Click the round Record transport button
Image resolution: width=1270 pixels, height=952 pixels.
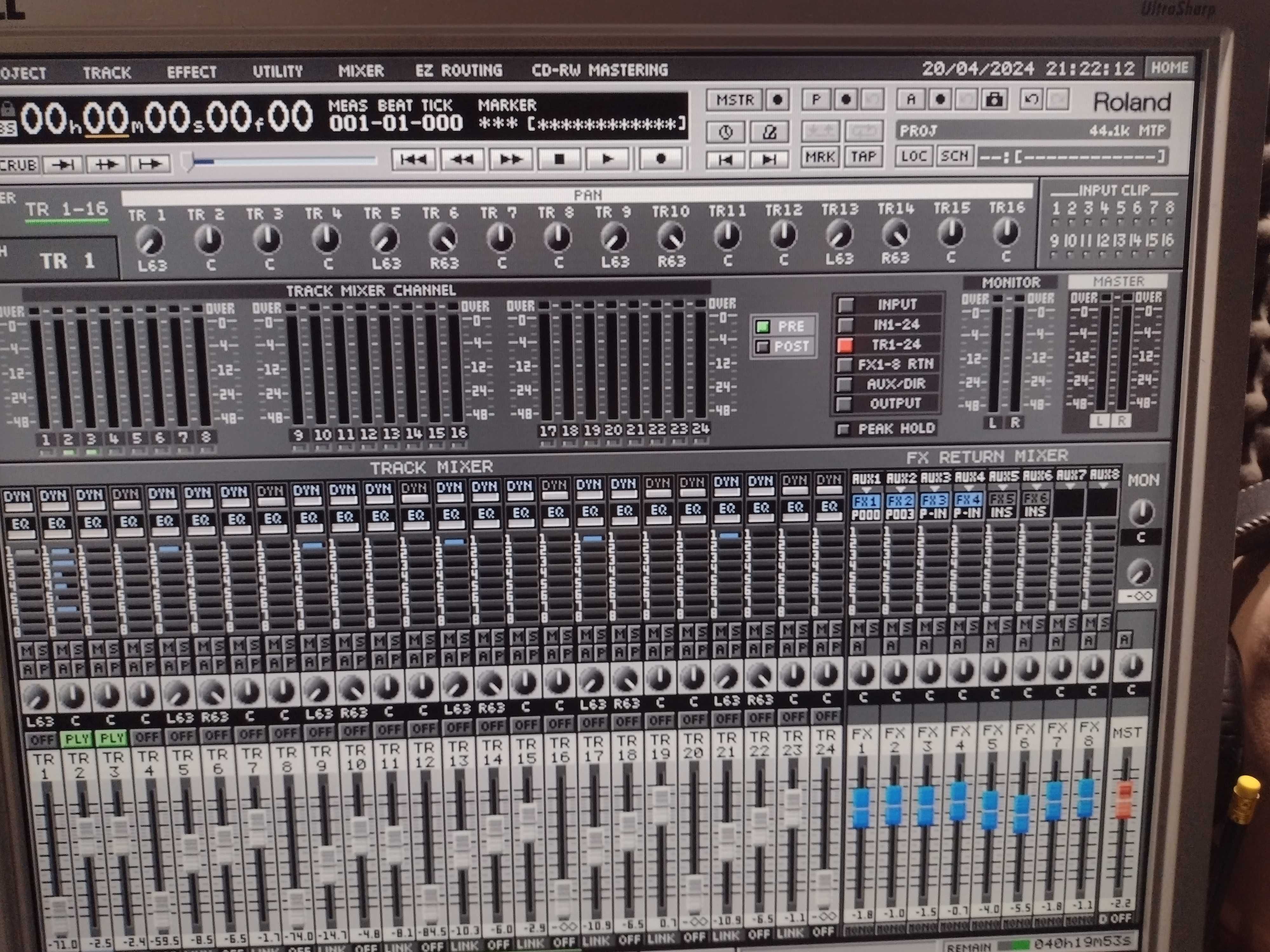click(x=660, y=158)
